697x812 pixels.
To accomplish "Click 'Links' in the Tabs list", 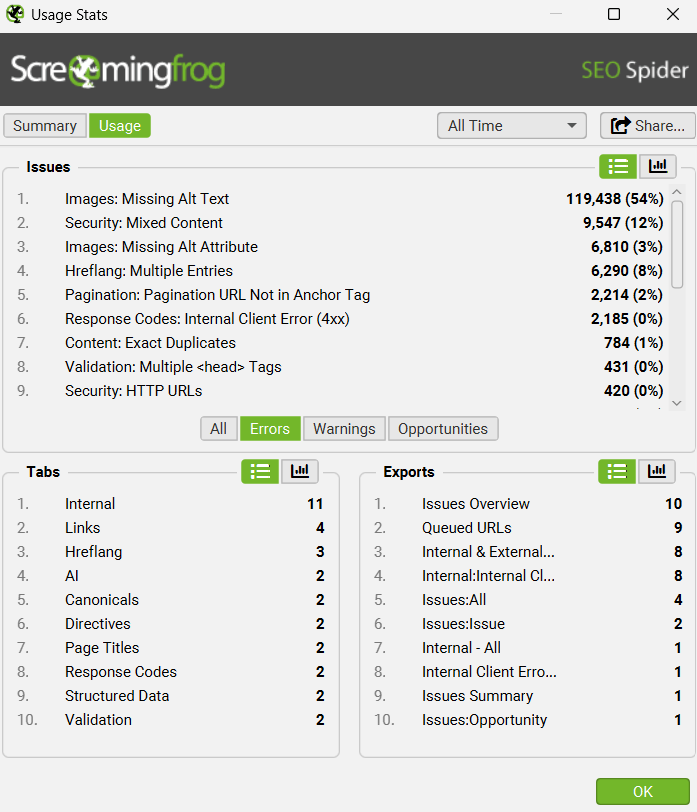I will [83, 528].
